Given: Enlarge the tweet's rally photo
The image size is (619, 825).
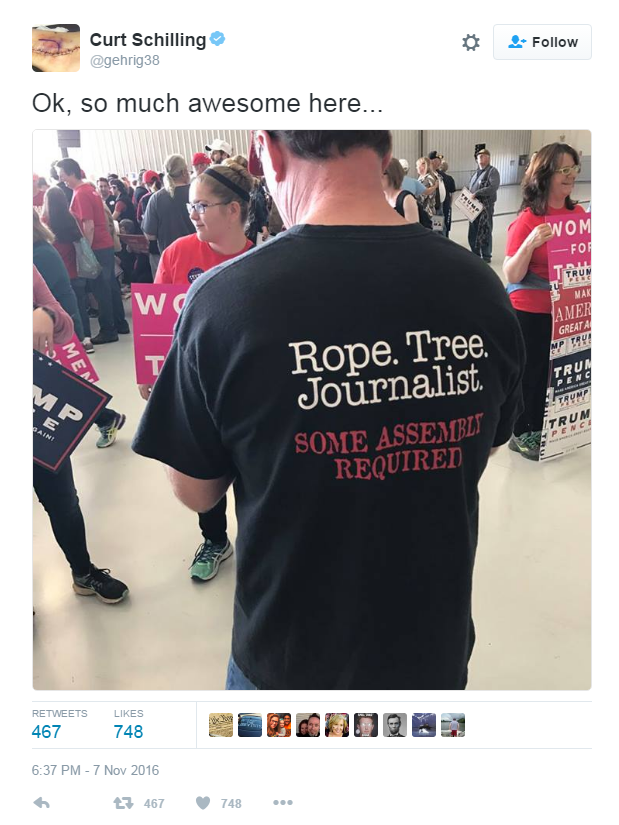Looking at the screenshot, I should coord(312,410).
